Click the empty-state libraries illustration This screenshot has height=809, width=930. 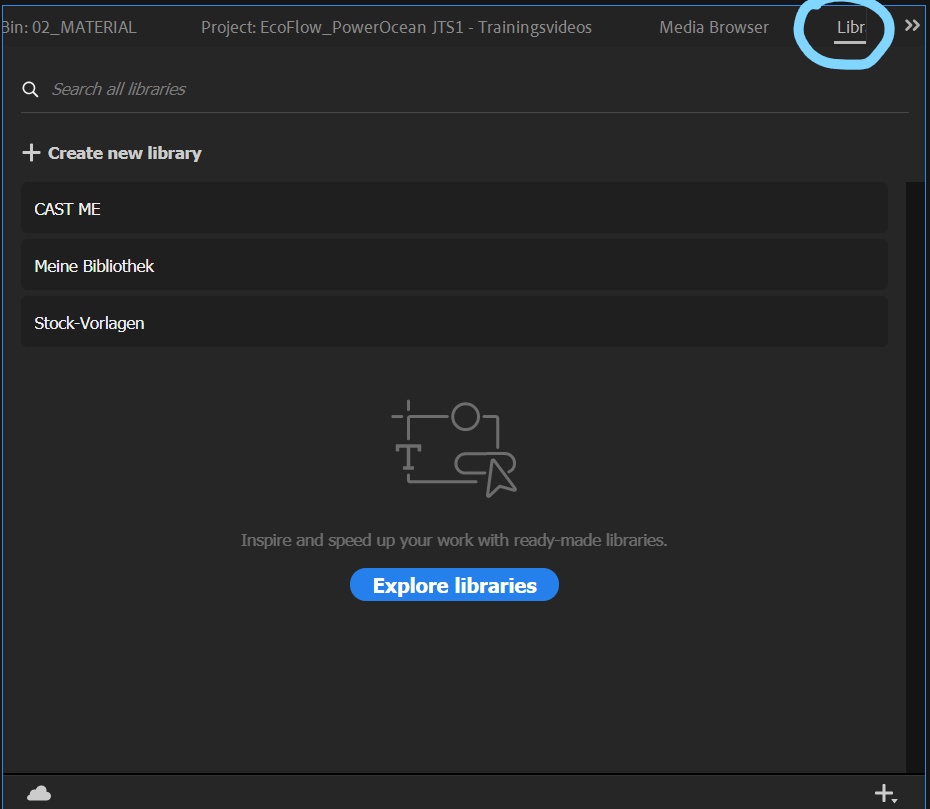pos(455,447)
